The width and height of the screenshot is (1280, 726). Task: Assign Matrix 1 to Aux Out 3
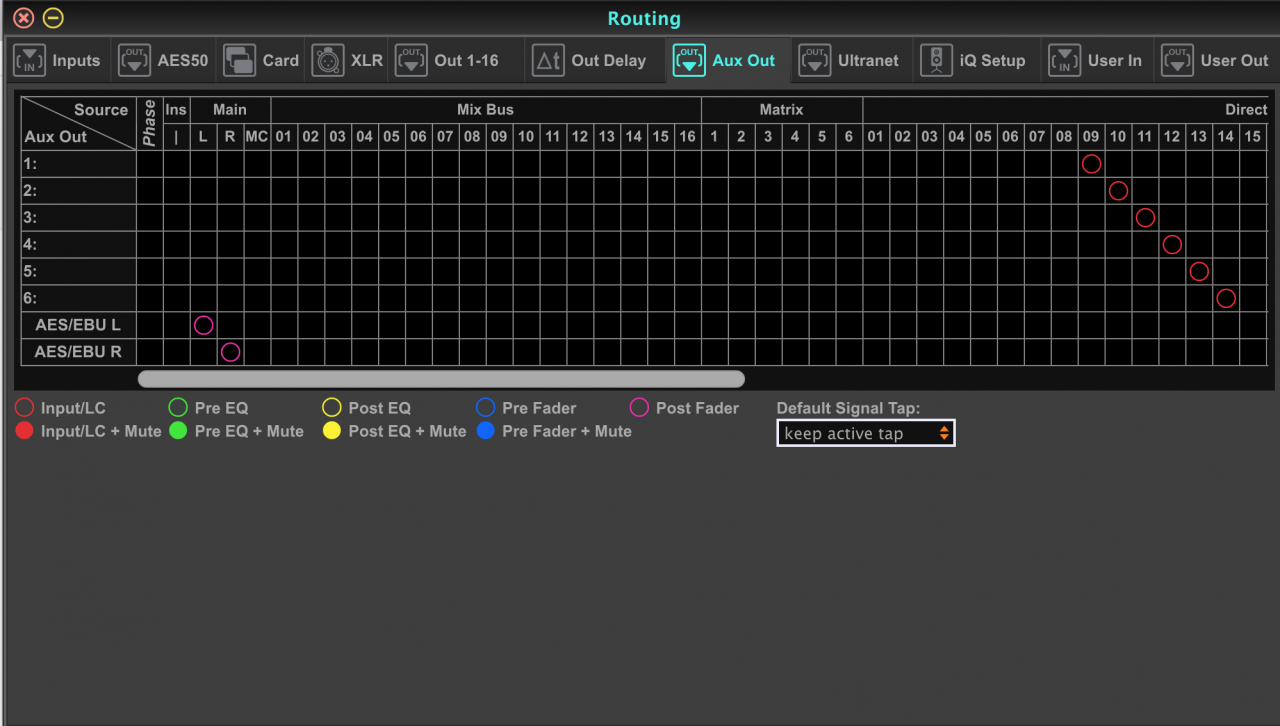(x=715, y=217)
